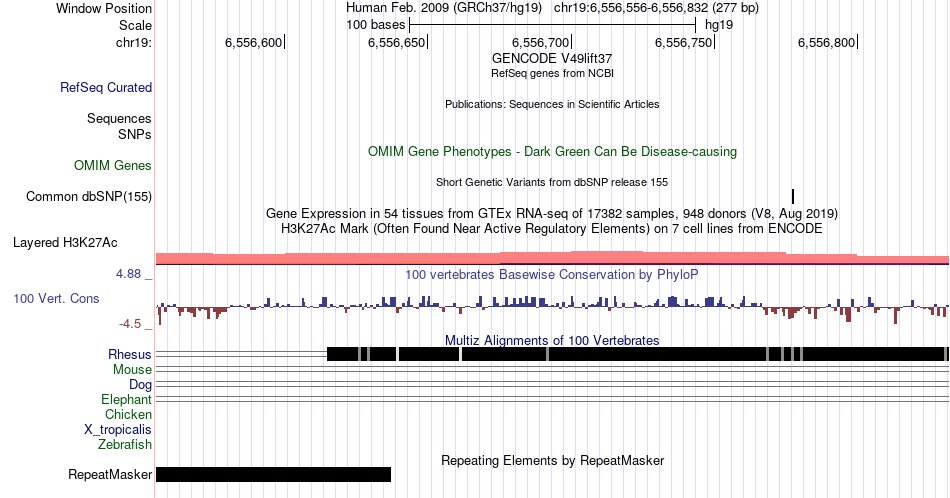Click the Zebrafish species label

click(x=125, y=445)
